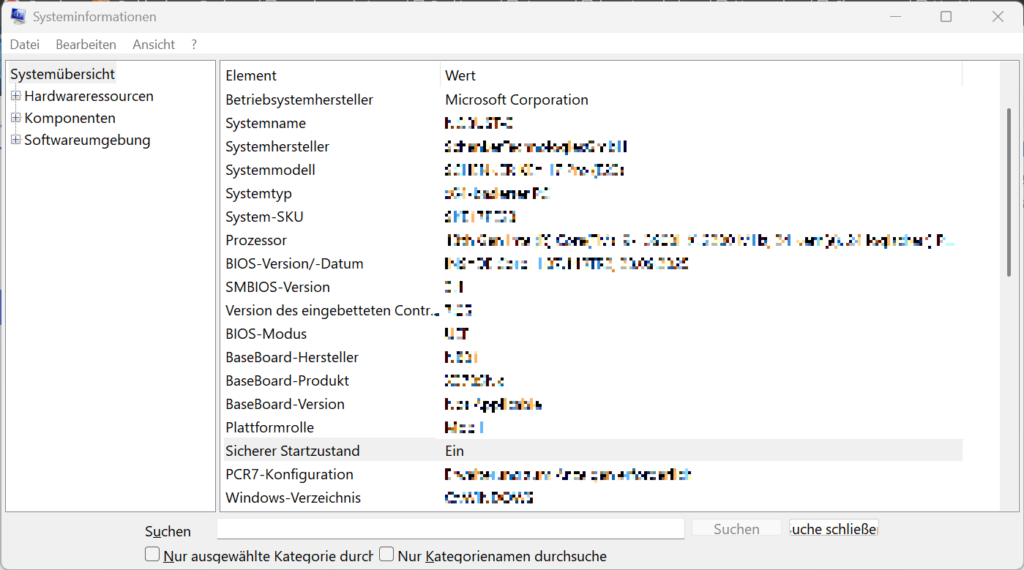Expand the Hardwareressourcen node
Image resolution: width=1024 pixels, height=570 pixels.
[16, 96]
